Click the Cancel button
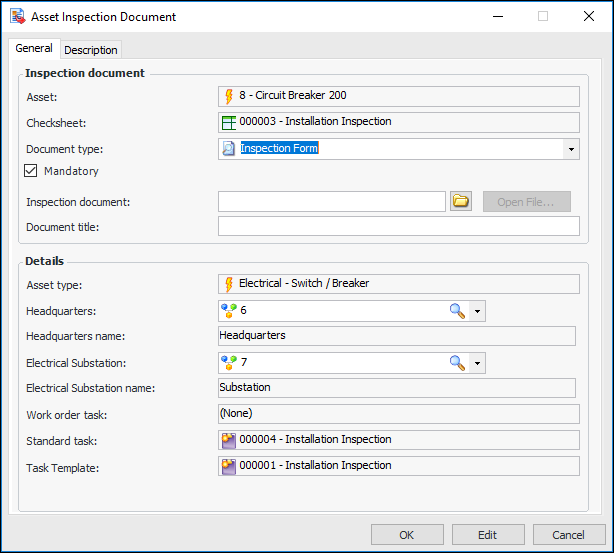614x553 pixels. coord(568,535)
